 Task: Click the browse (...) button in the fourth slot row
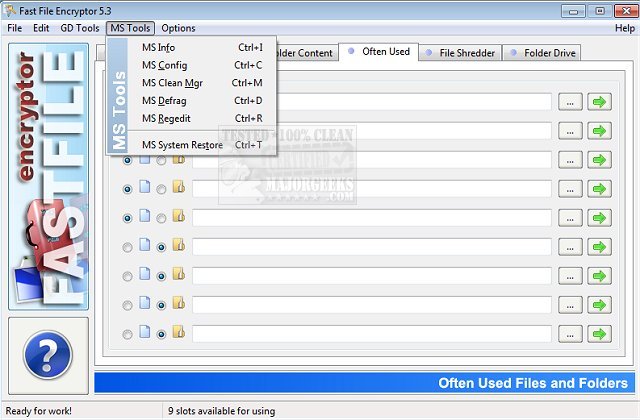570,189
